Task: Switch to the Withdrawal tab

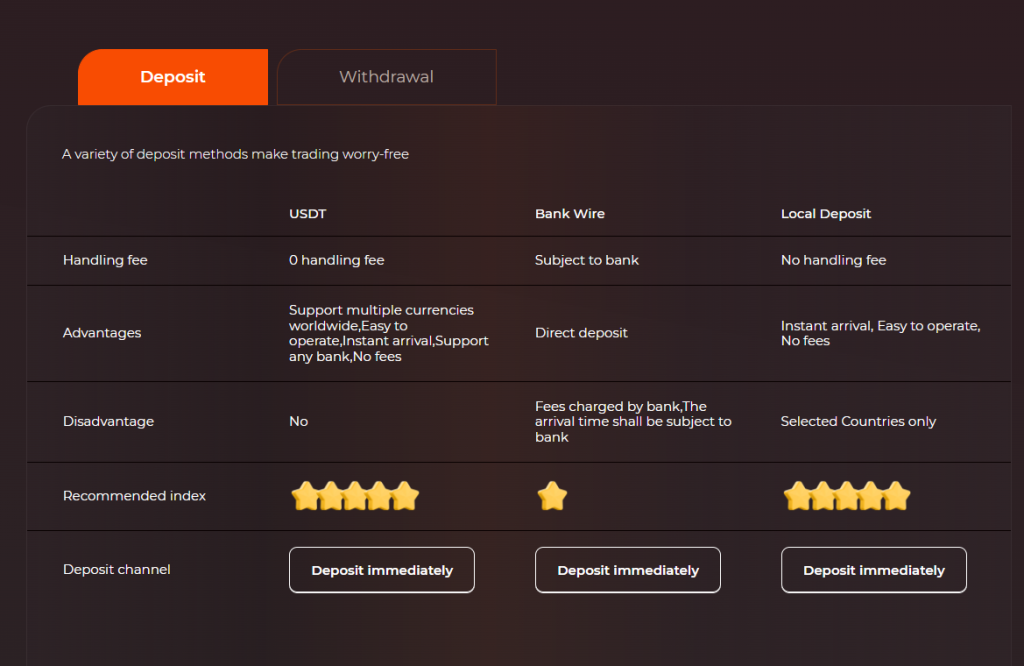Action: (386, 77)
